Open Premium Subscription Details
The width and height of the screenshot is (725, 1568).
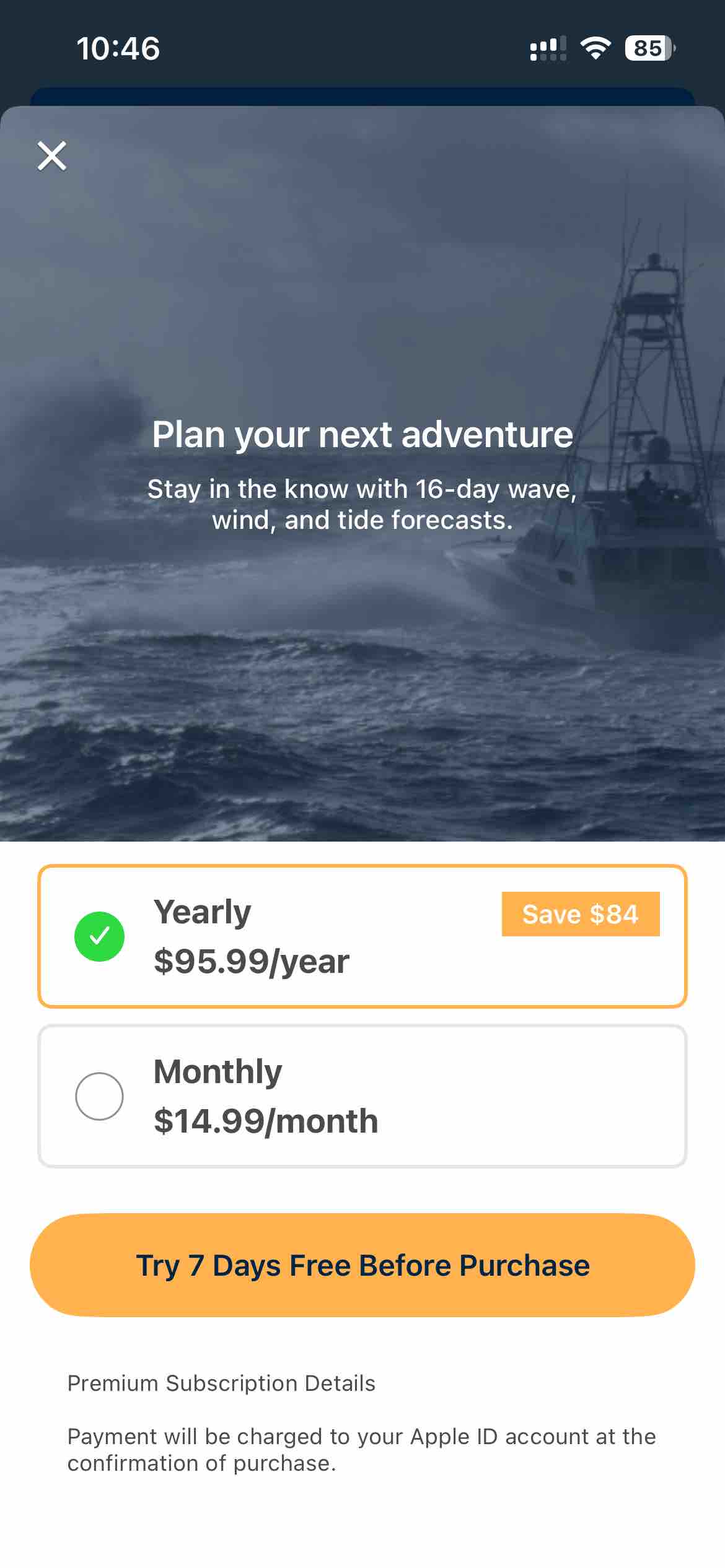tap(221, 1383)
